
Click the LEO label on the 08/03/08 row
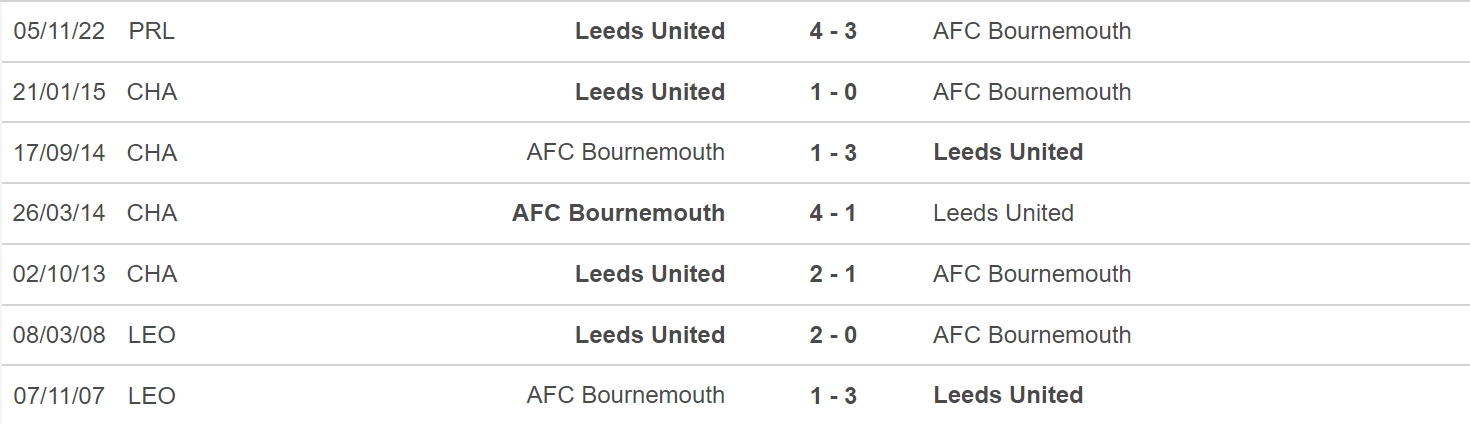(x=152, y=335)
